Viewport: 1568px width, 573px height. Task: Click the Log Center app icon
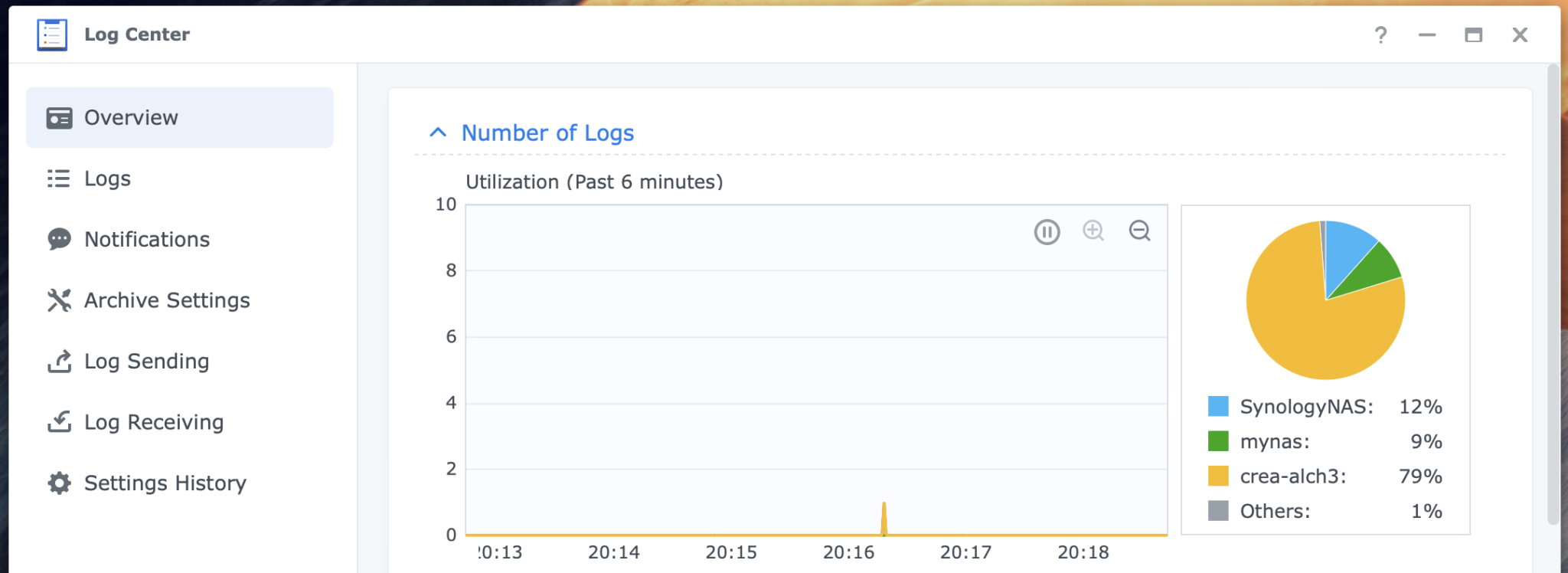tap(52, 35)
